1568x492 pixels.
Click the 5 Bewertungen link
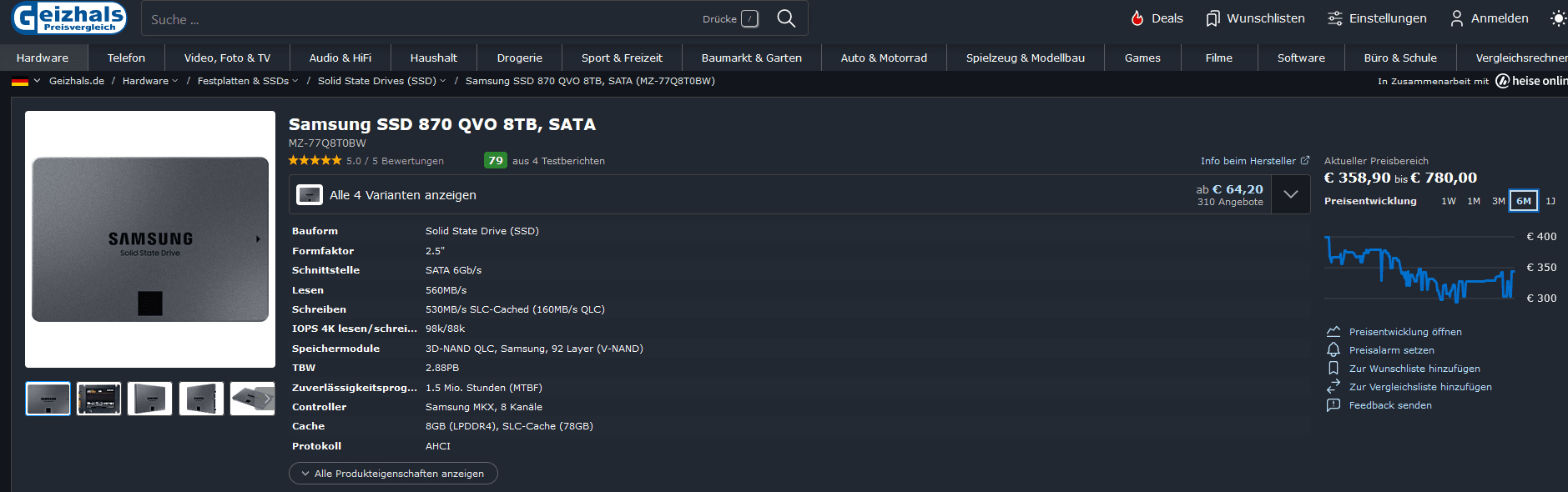408,161
